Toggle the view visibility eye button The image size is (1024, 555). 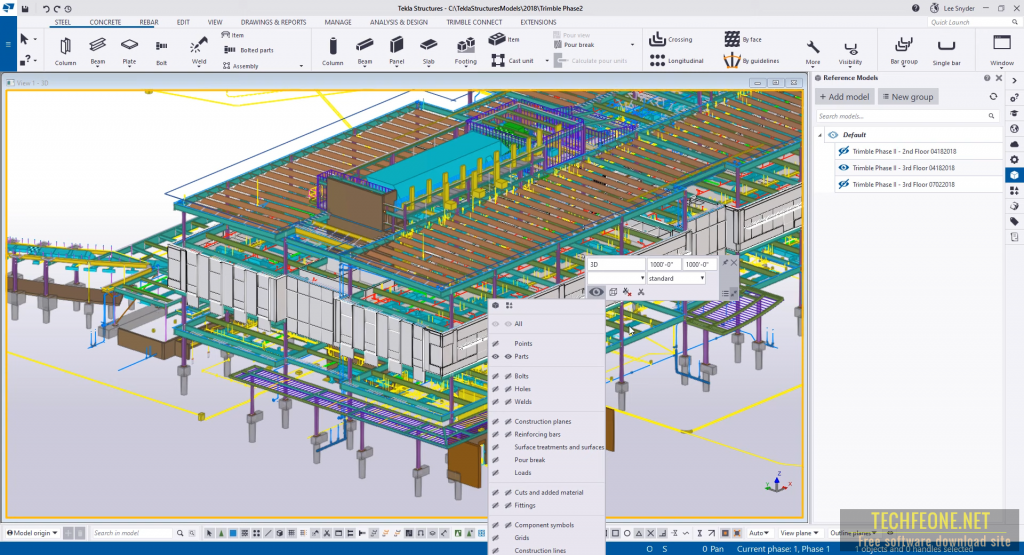596,292
